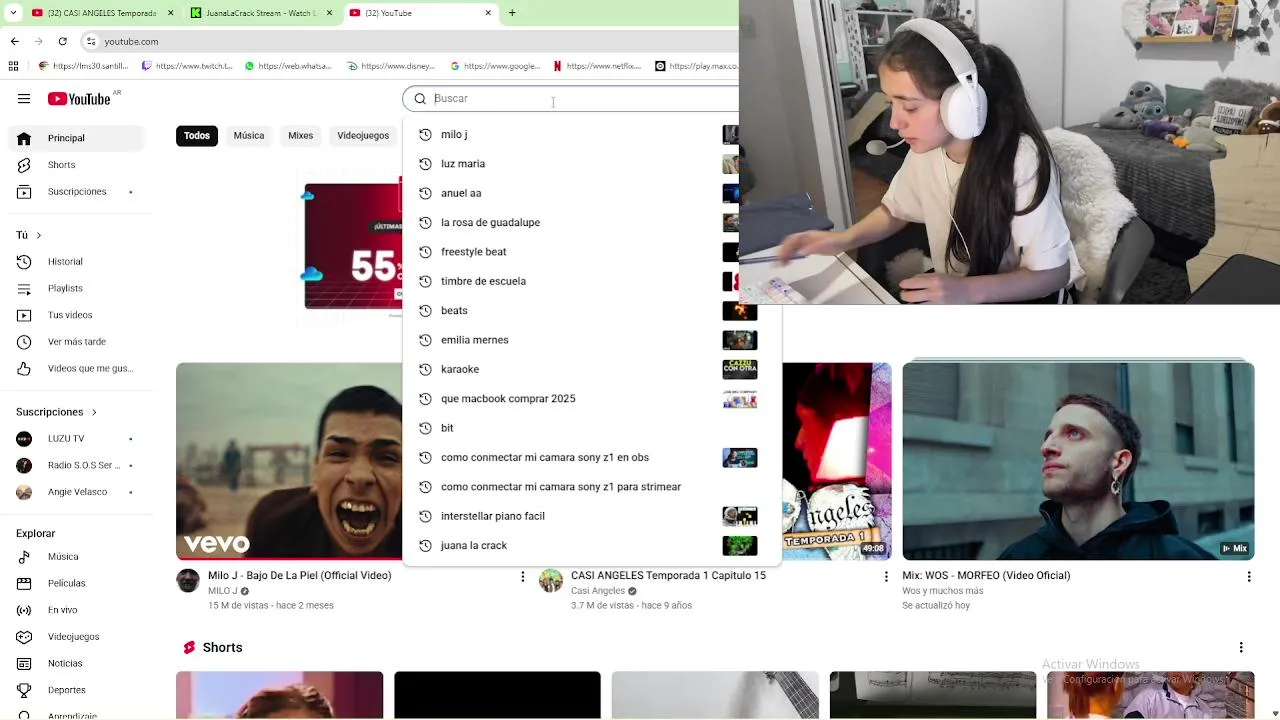The image size is (1280, 720).
Task: Open LUZU TV channel subscription
Action: coord(76,439)
